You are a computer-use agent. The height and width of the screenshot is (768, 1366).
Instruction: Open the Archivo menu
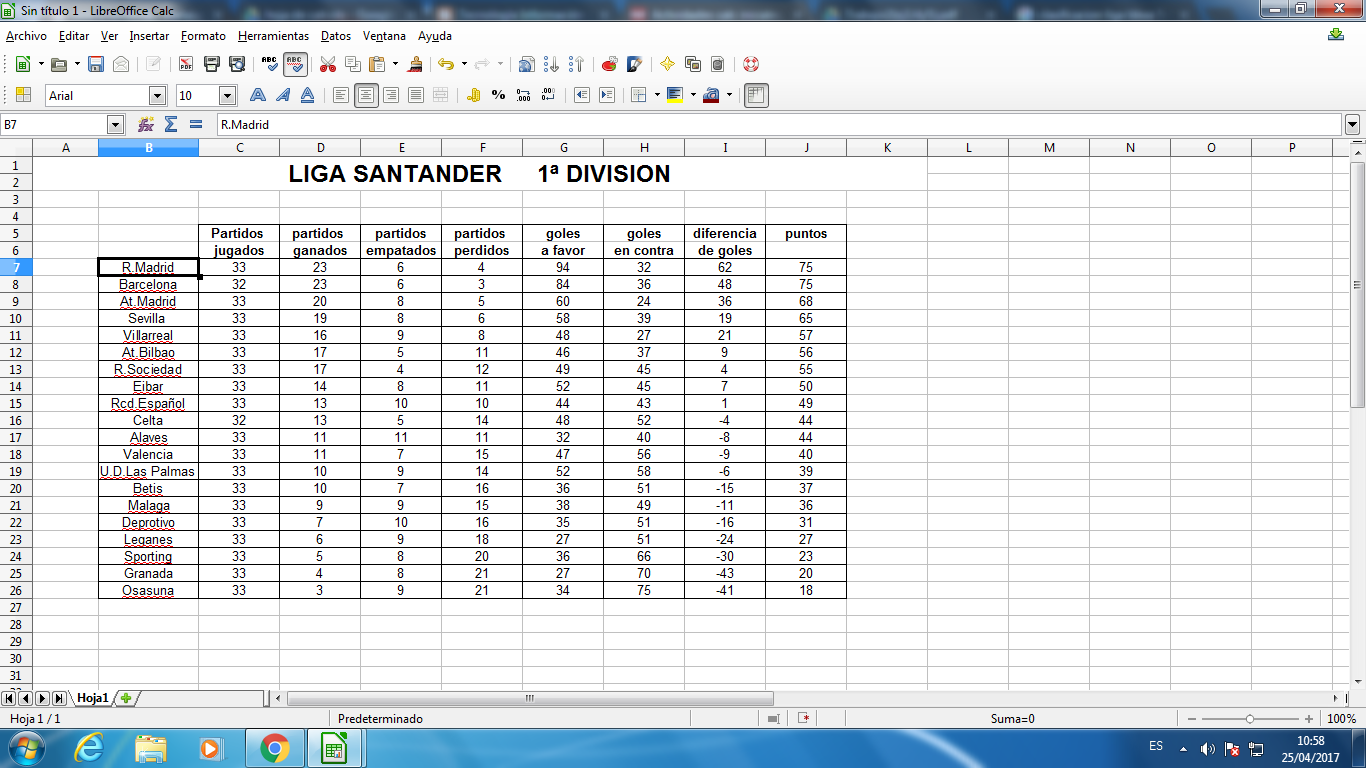click(x=26, y=36)
